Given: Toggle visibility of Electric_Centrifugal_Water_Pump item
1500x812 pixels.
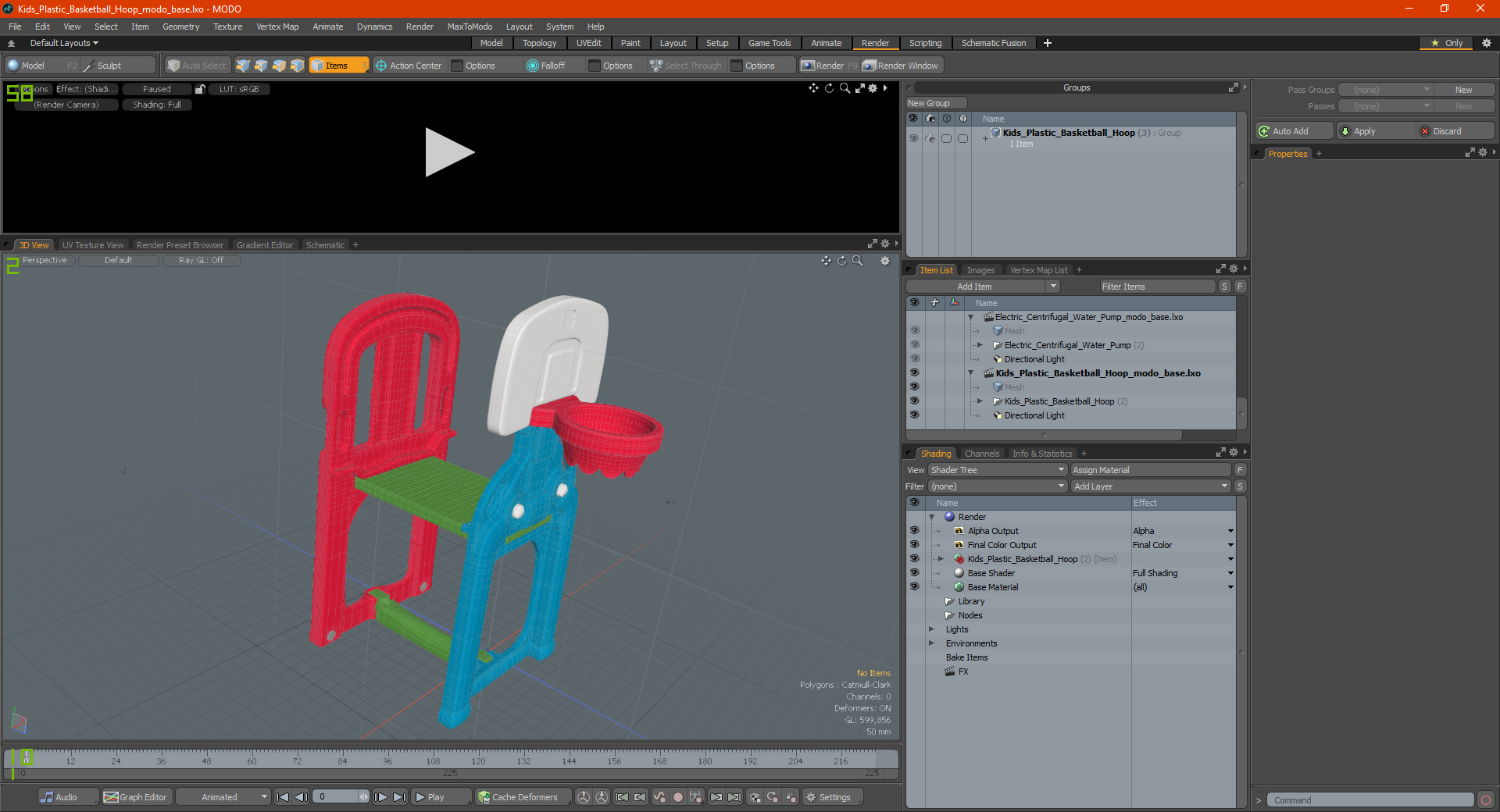Looking at the screenshot, I should pyautogui.click(x=915, y=345).
